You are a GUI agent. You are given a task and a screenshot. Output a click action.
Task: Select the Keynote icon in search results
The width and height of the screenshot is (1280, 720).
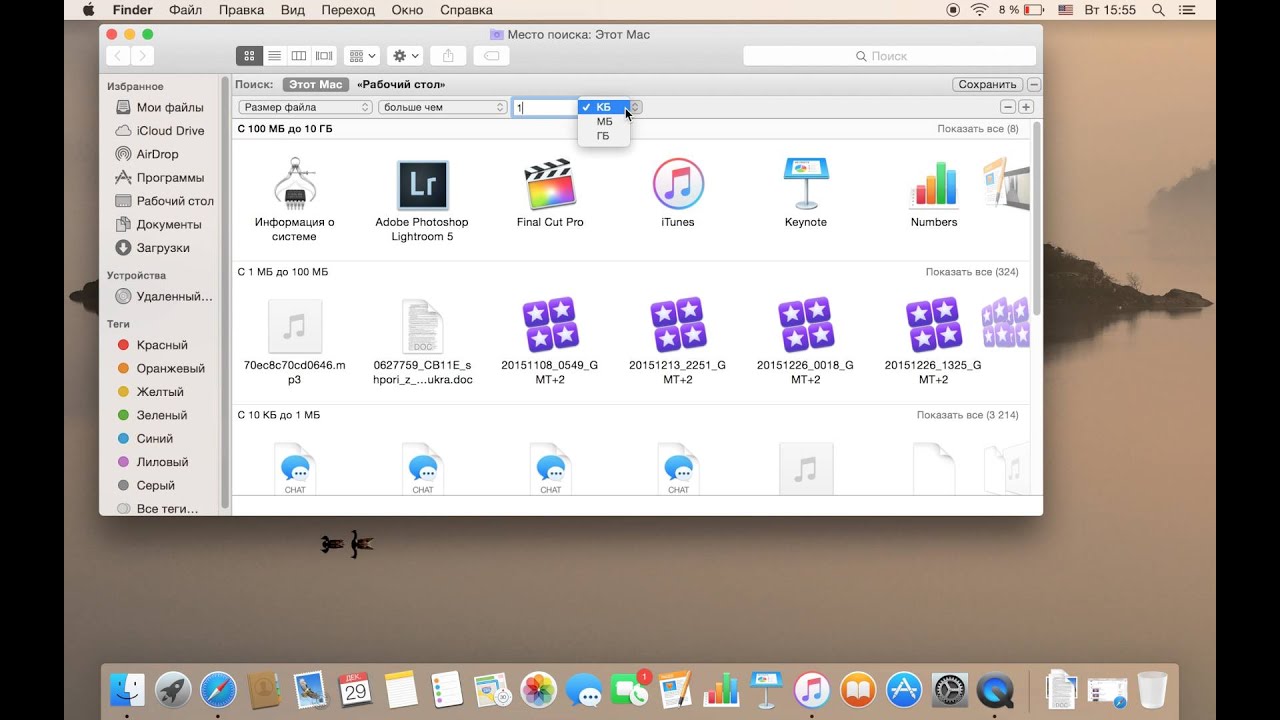click(x=806, y=185)
